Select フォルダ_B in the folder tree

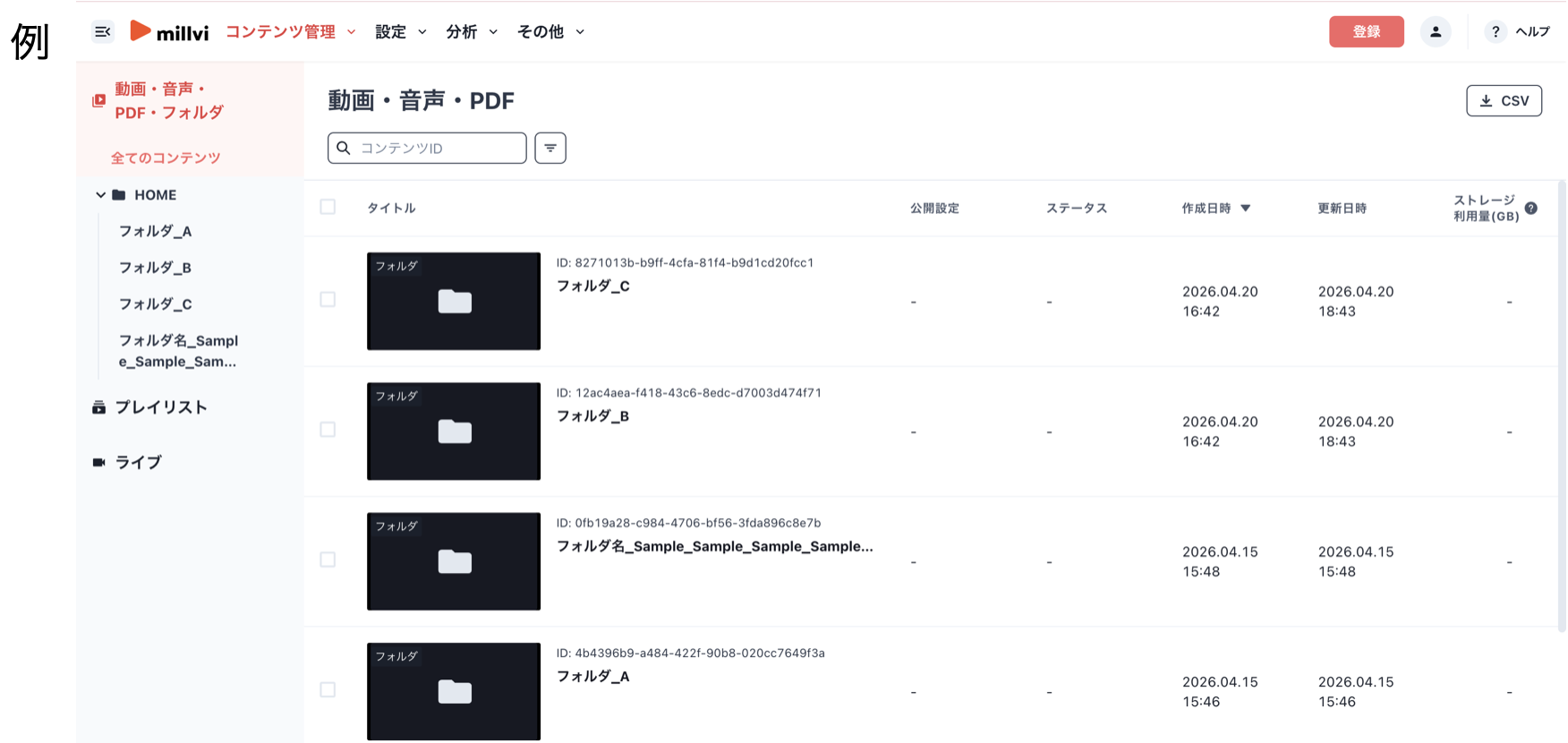(155, 268)
